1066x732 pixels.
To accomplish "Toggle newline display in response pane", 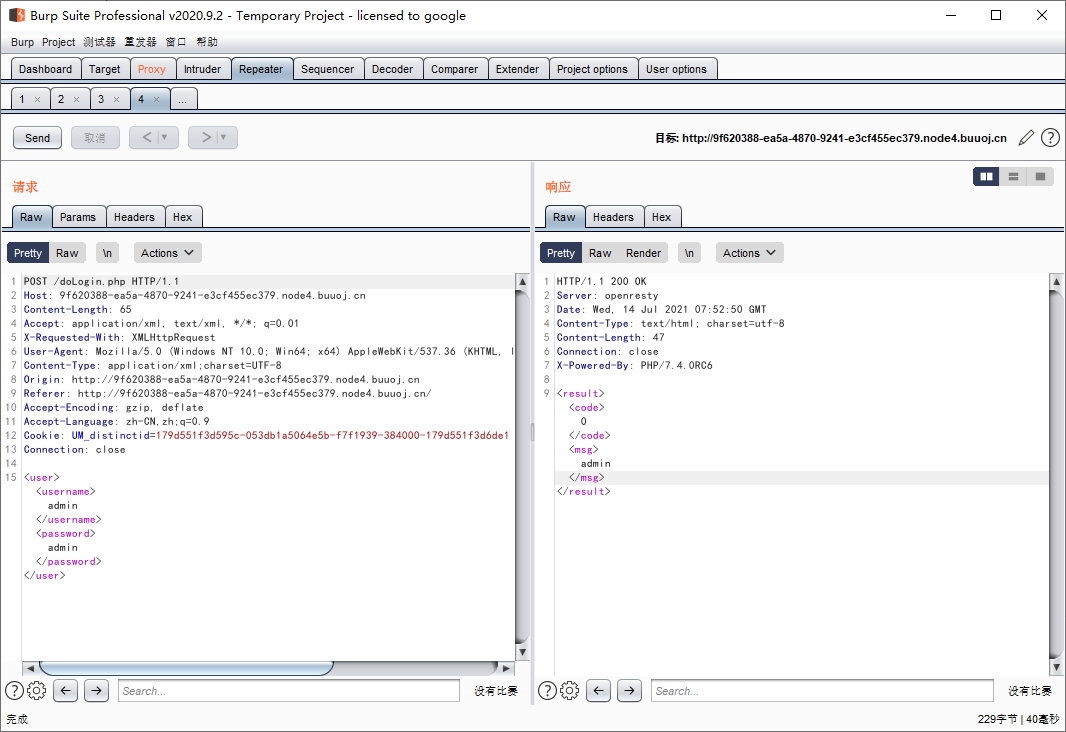I will (x=689, y=253).
